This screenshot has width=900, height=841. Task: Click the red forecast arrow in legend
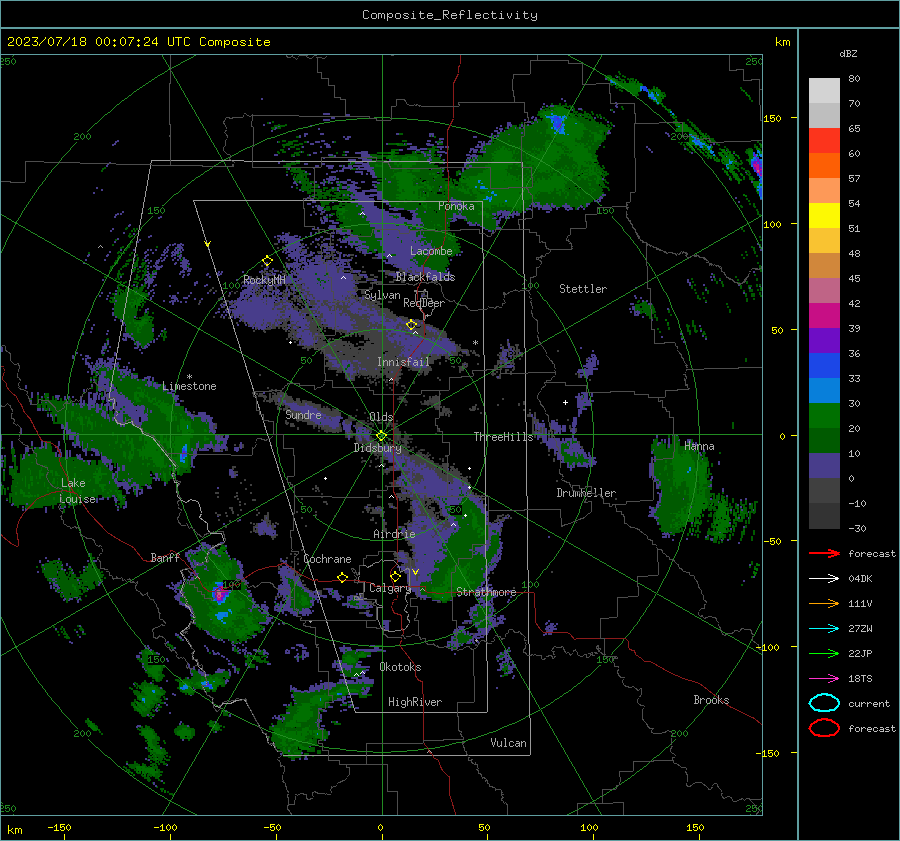[x=824, y=553]
